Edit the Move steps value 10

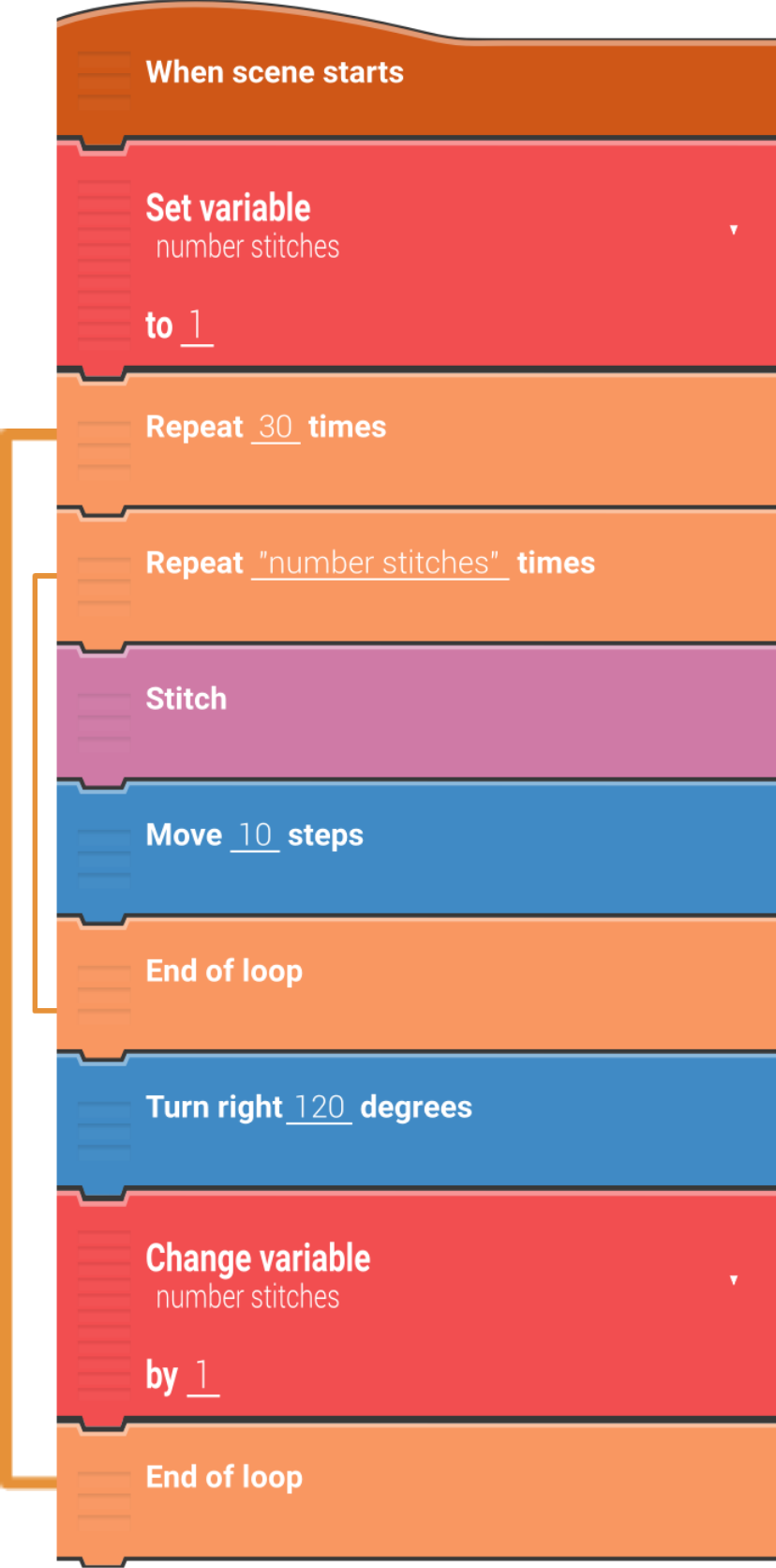click(x=255, y=836)
